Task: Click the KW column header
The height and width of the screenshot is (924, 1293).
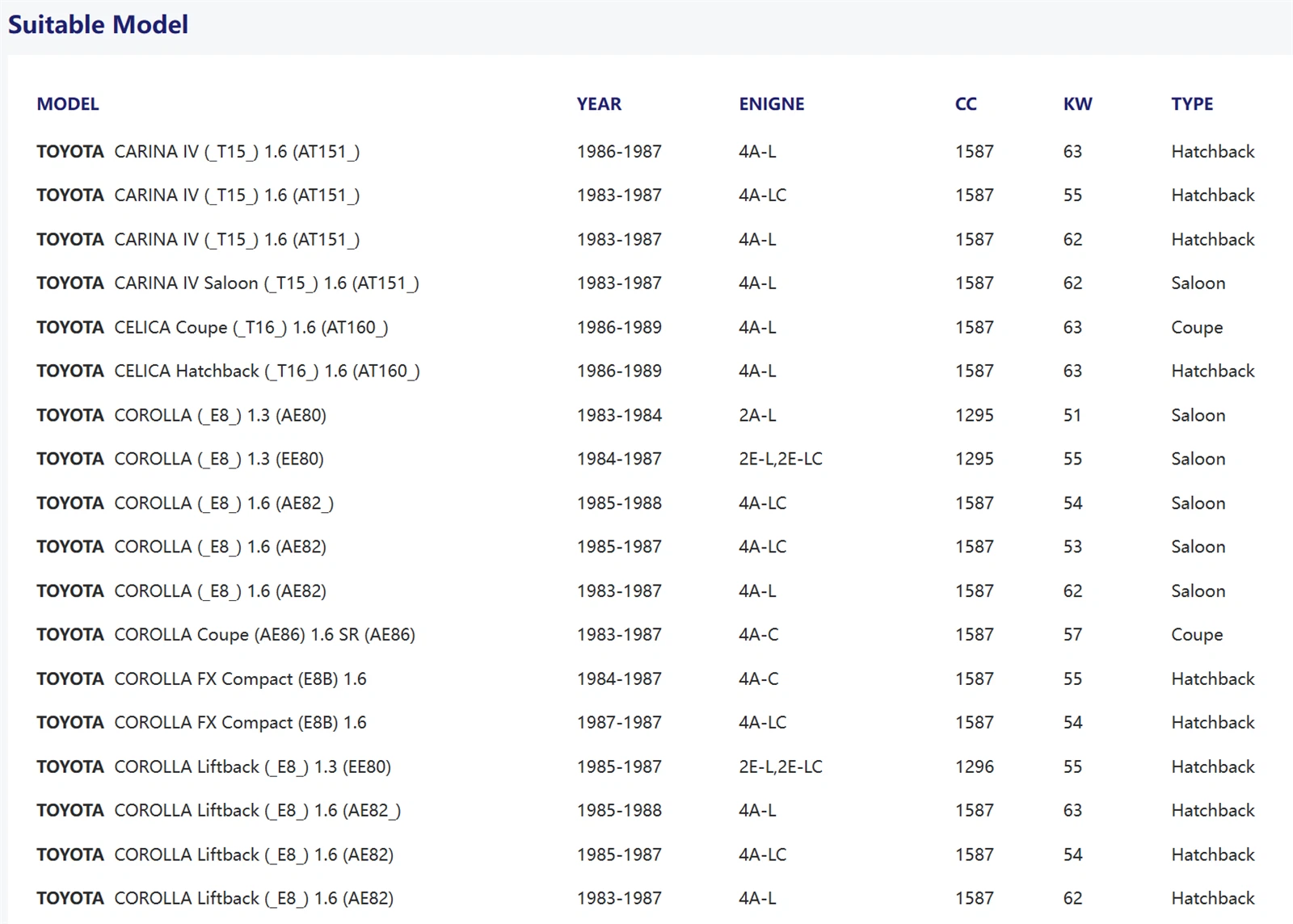Action: coord(1077,104)
